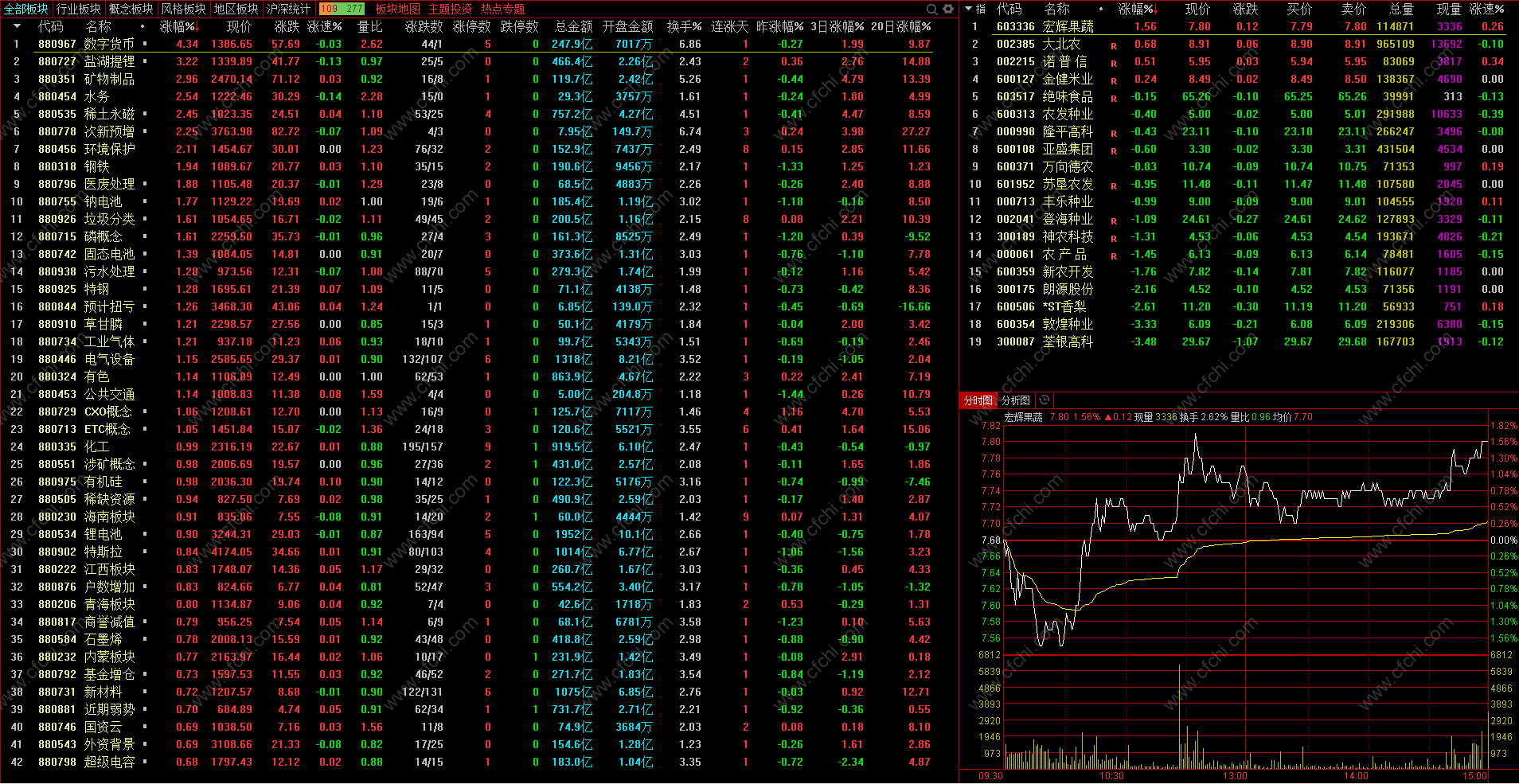1519x784 pixels.
Task: Select the 300087 荃银高科 stock row
Action: (x=1239, y=341)
